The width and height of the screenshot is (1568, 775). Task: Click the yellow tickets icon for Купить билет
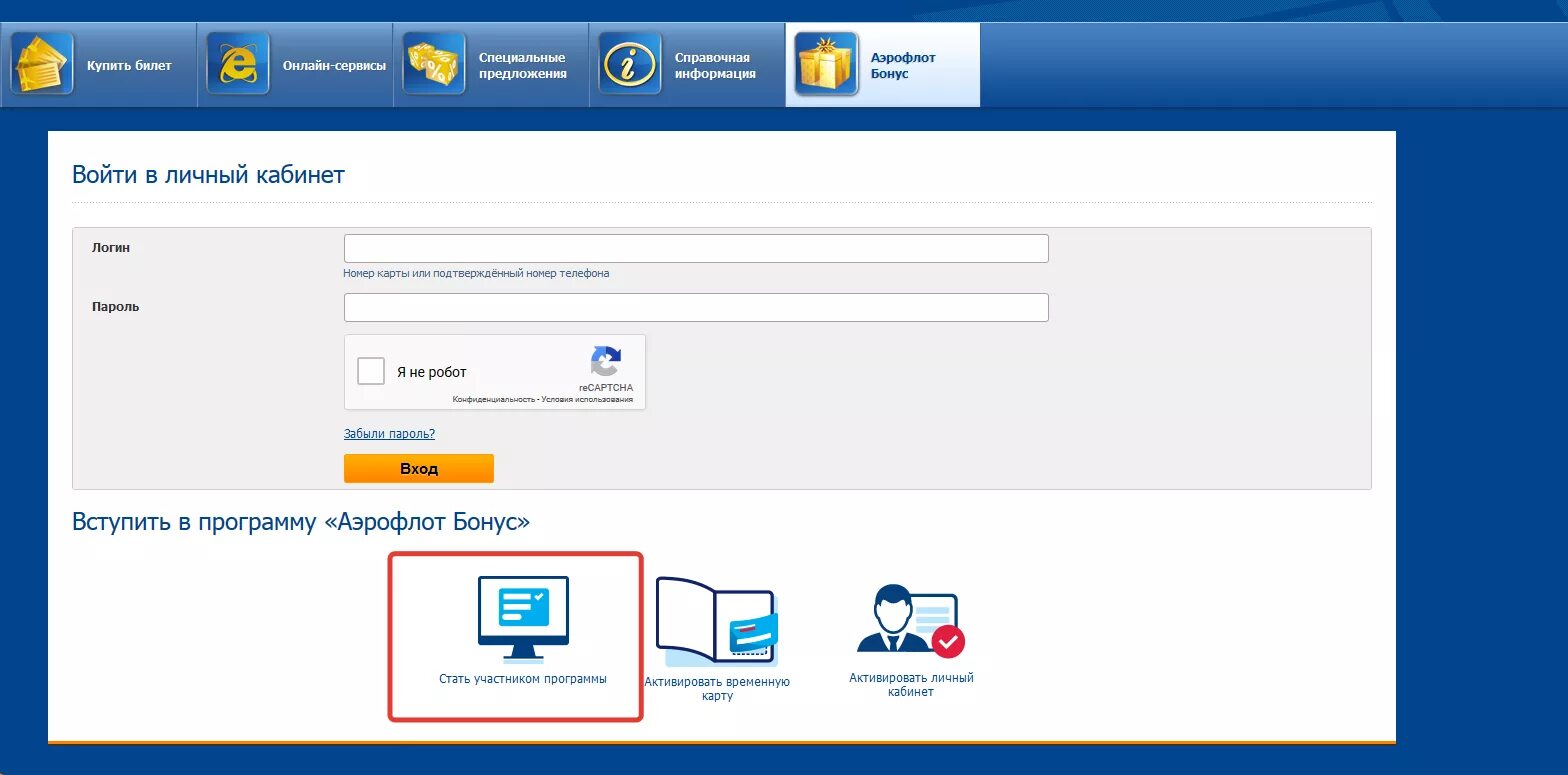point(41,64)
